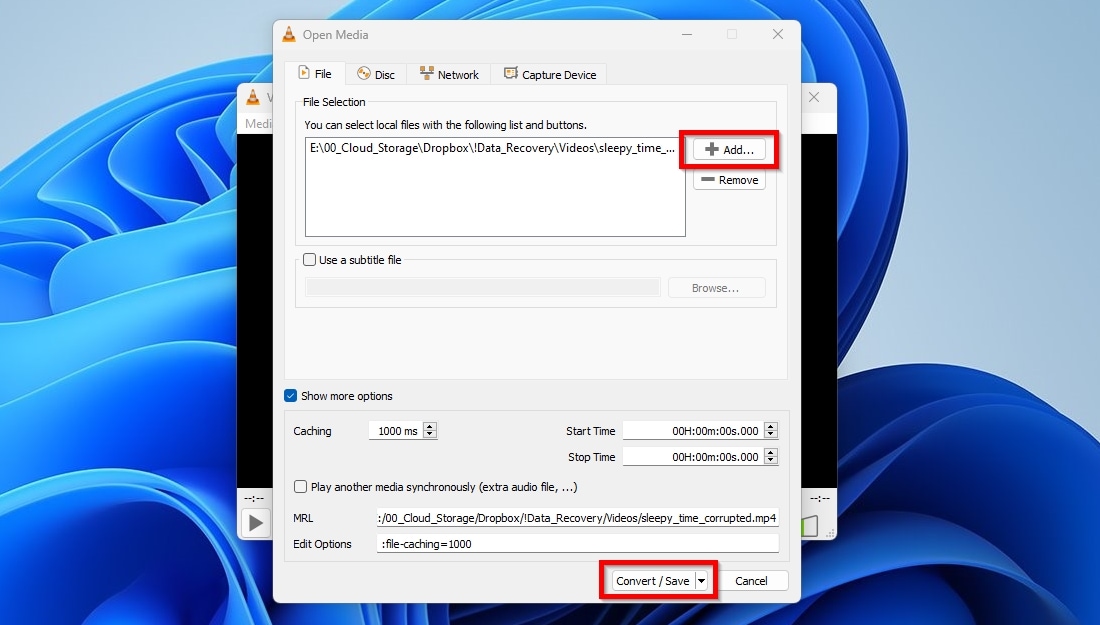Uncheck Show more options

click(290, 396)
